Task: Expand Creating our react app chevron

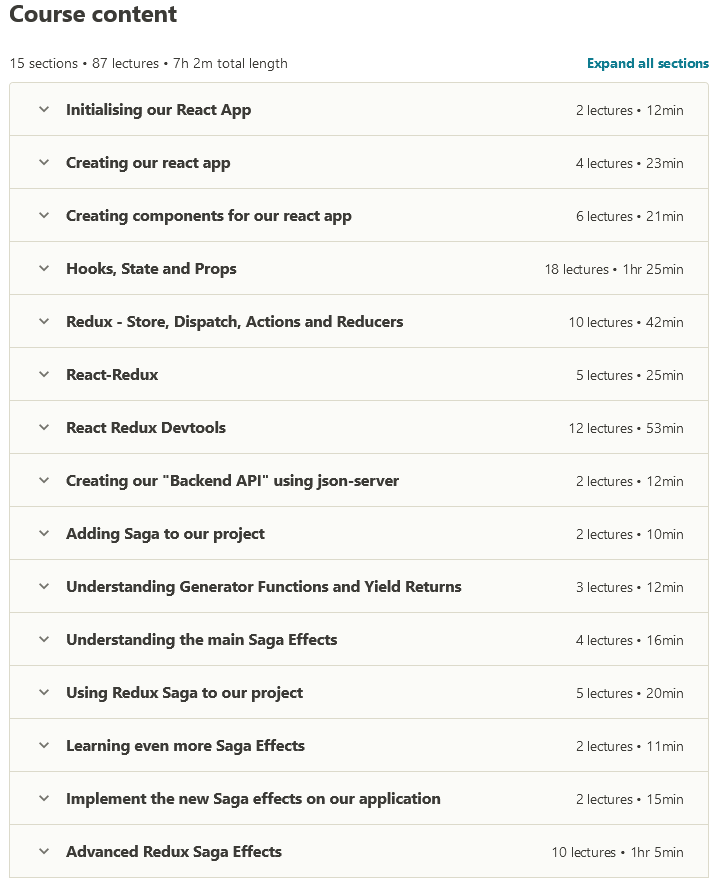Action: click(x=44, y=163)
